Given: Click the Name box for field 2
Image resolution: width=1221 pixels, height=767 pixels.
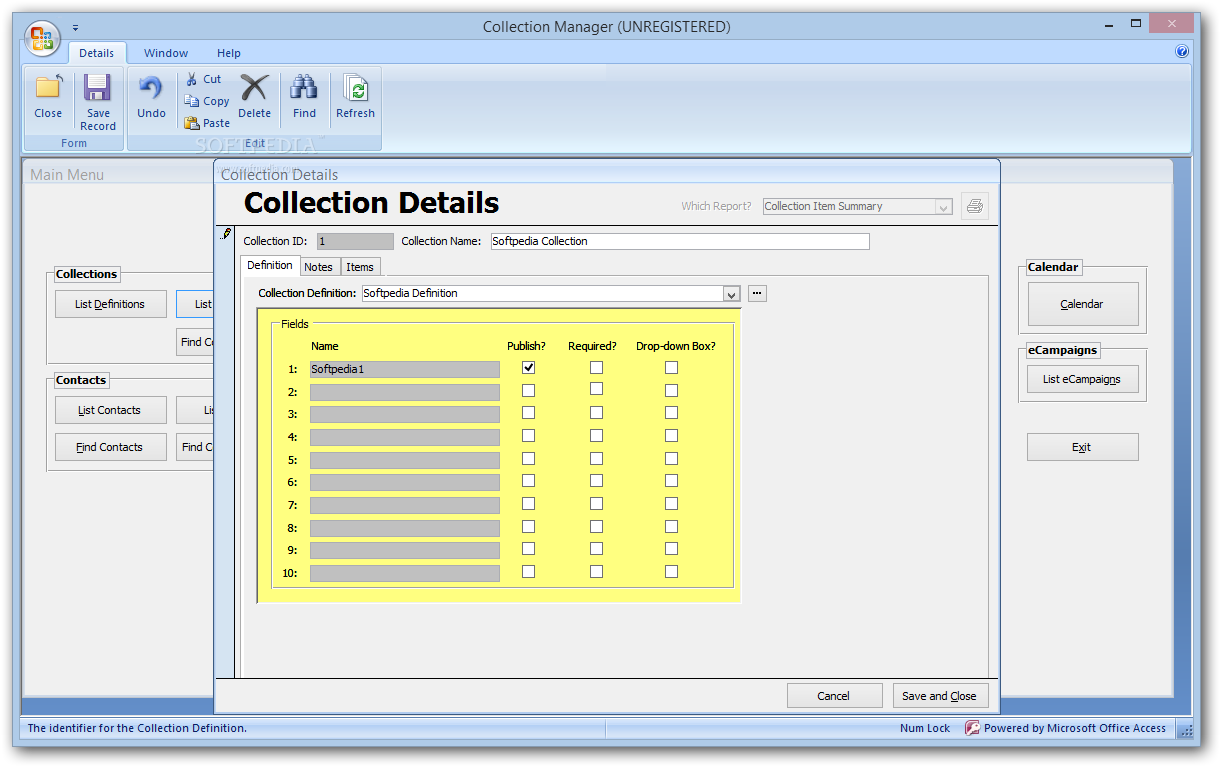Looking at the screenshot, I should click(x=404, y=392).
